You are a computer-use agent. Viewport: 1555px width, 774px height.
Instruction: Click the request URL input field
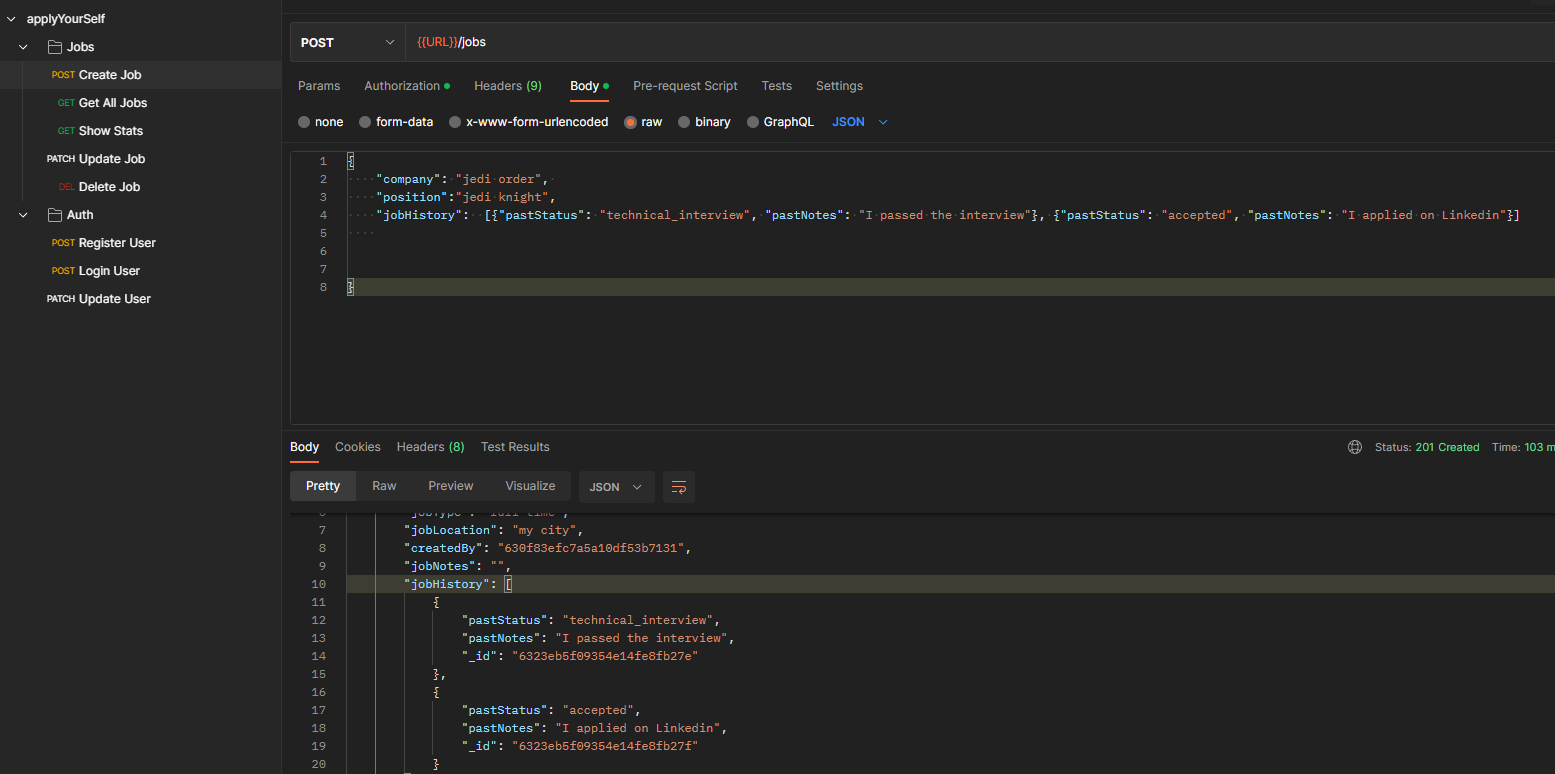[980, 42]
